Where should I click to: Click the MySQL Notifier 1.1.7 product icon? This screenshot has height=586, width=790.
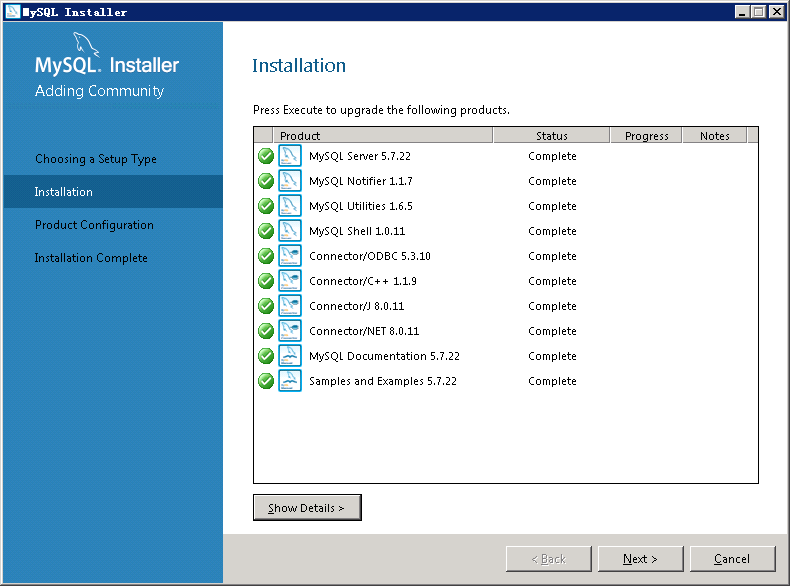(x=290, y=181)
